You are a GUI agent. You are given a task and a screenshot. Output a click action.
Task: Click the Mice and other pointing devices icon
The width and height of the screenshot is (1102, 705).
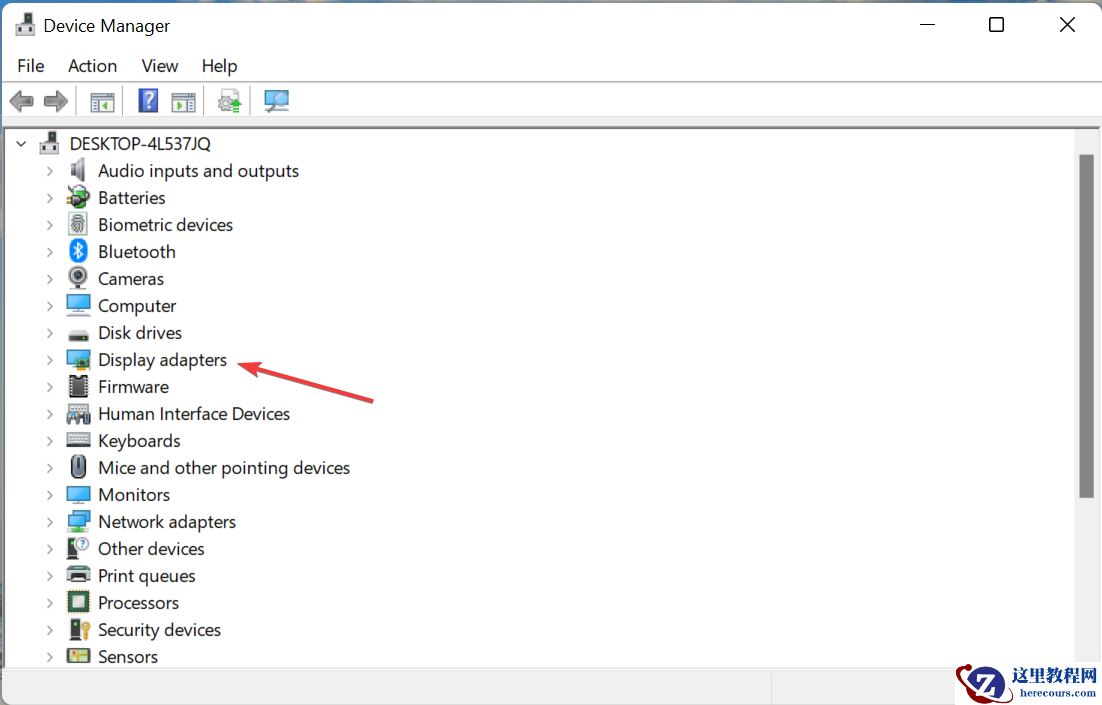pos(78,467)
